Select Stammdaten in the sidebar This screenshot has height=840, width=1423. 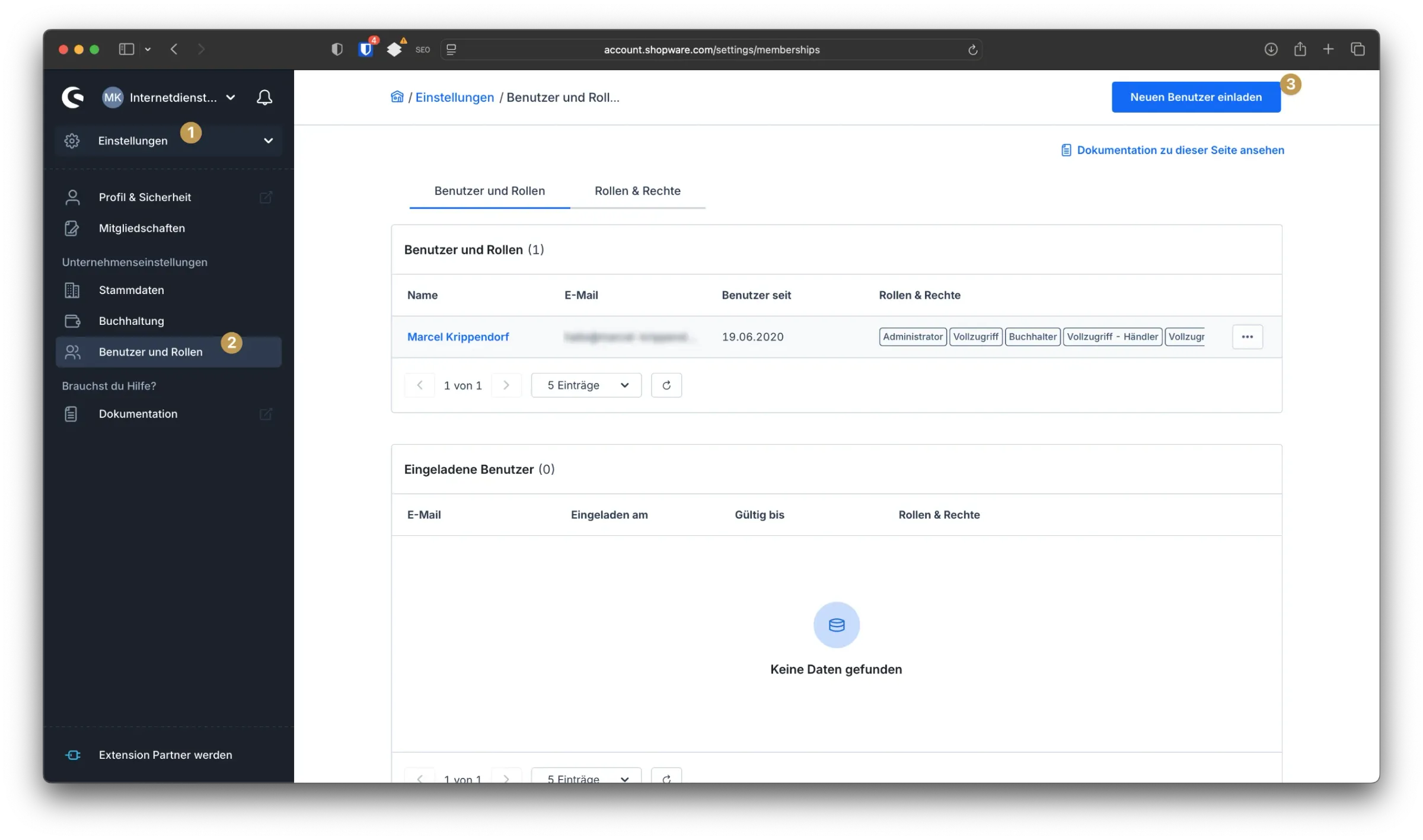click(131, 290)
